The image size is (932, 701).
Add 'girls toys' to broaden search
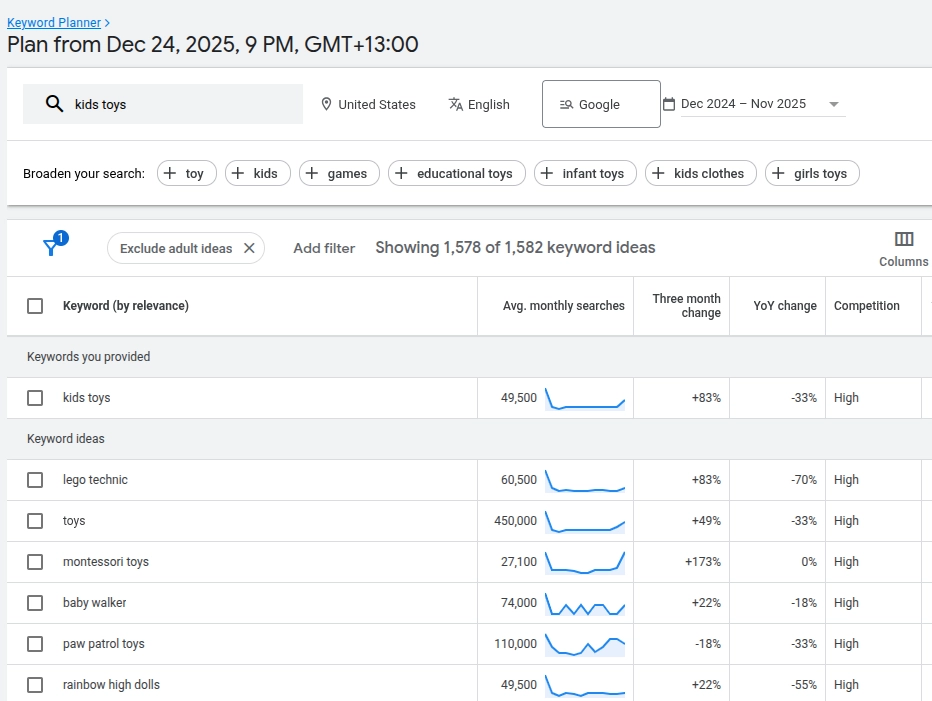[812, 174]
